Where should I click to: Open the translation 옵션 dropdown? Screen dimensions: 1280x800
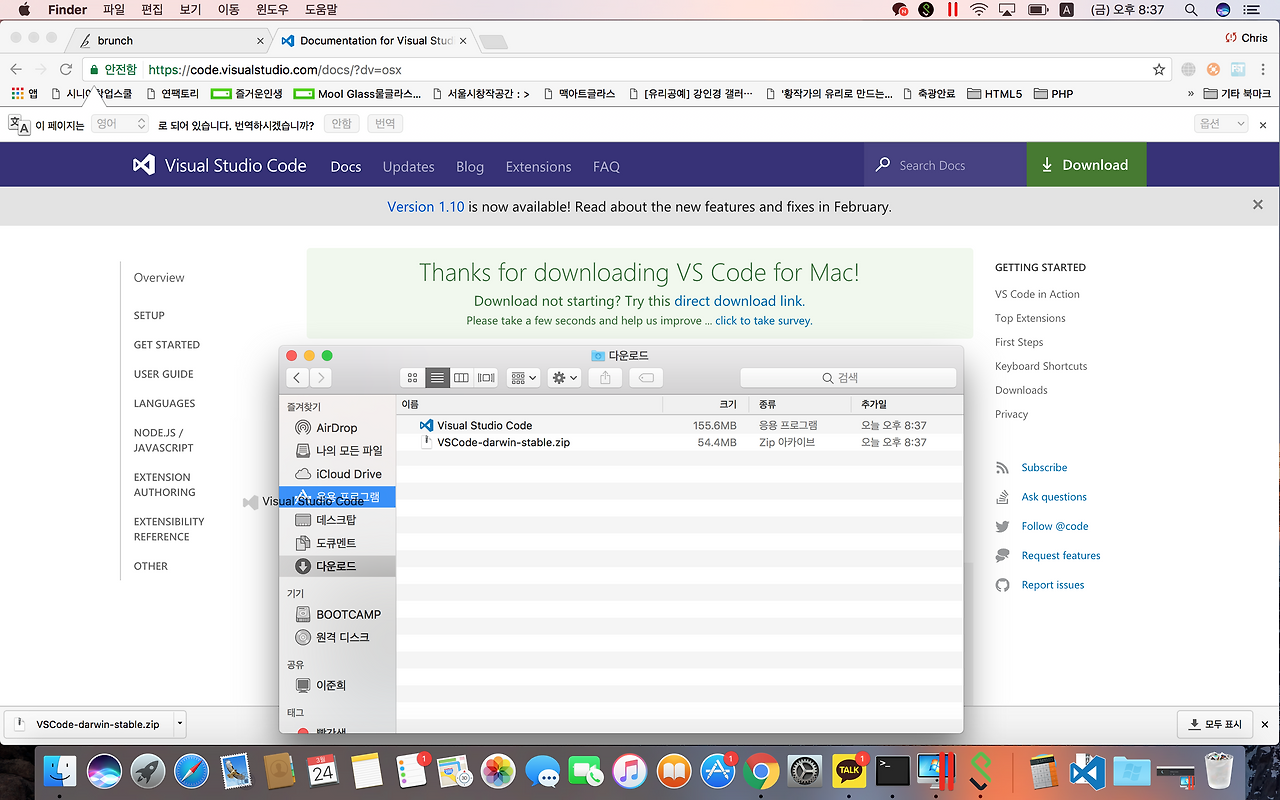pyautogui.click(x=1221, y=124)
